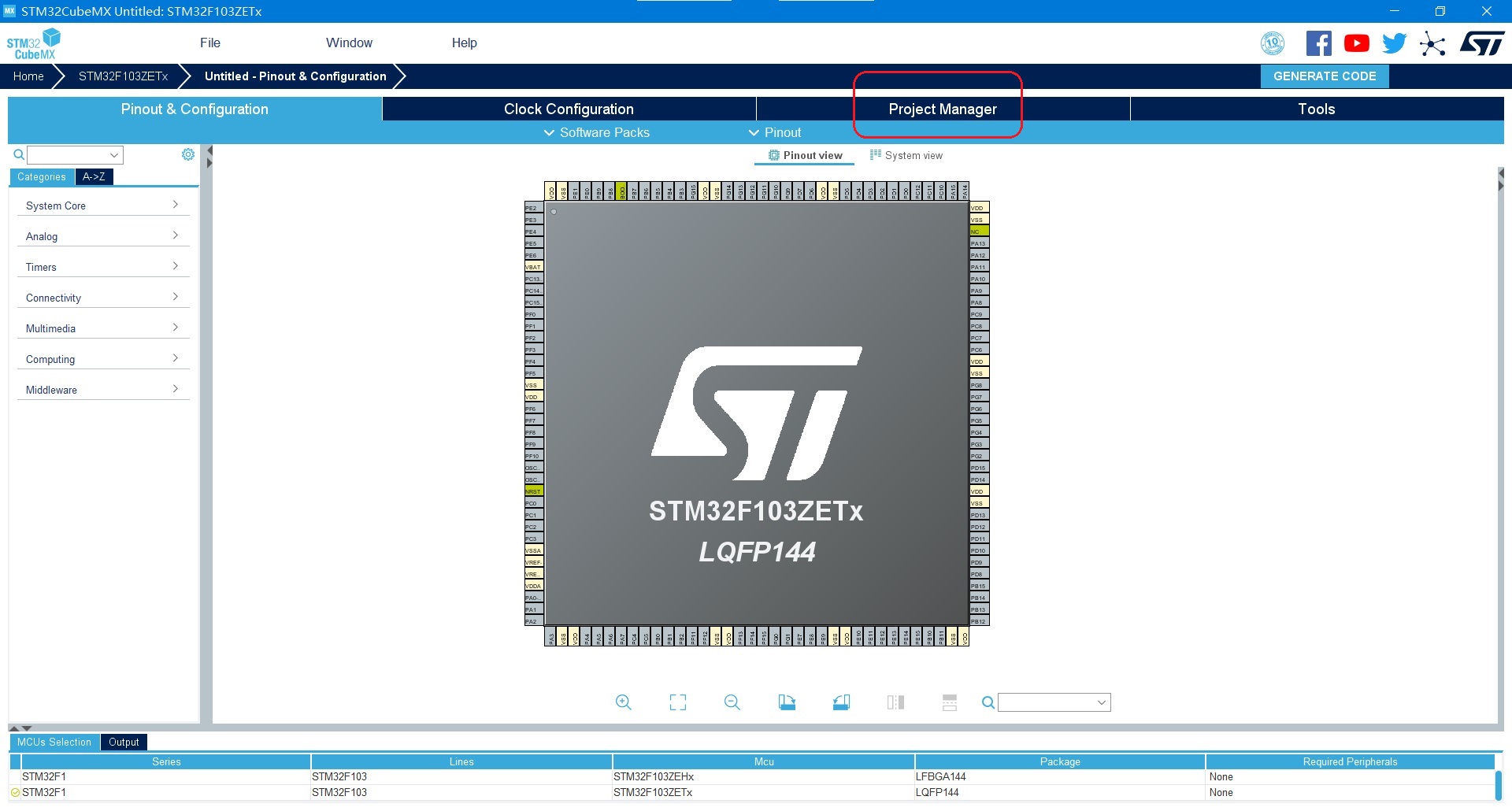This screenshot has height=811, width=1512.
Task: Rotate the chip clockwise
Action: [787, 702]
